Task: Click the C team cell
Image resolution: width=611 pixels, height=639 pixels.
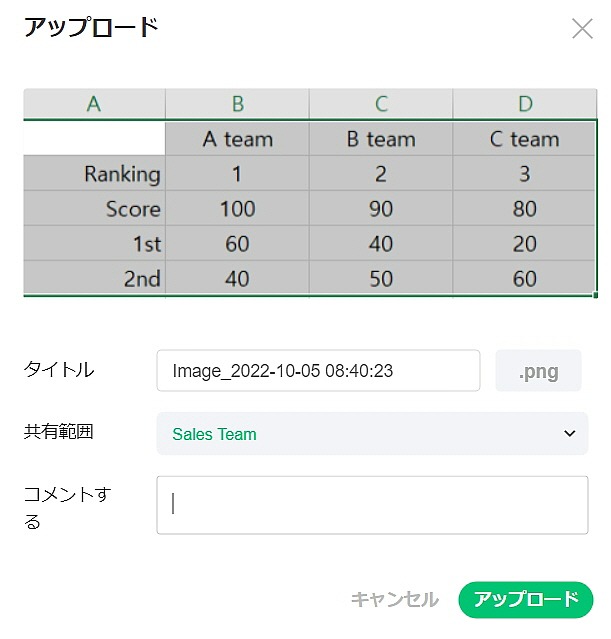Action: click(525, 139)
